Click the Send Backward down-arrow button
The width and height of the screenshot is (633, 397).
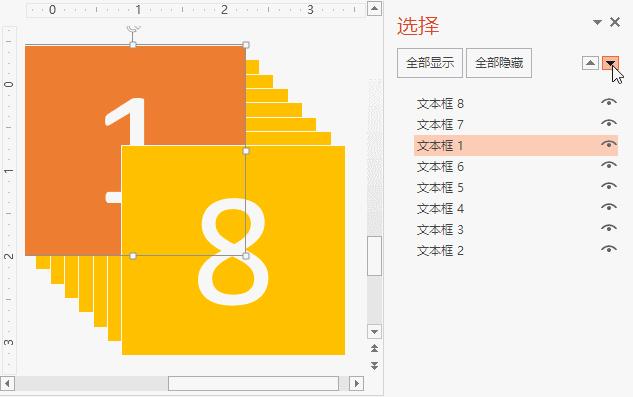point(610,63)
